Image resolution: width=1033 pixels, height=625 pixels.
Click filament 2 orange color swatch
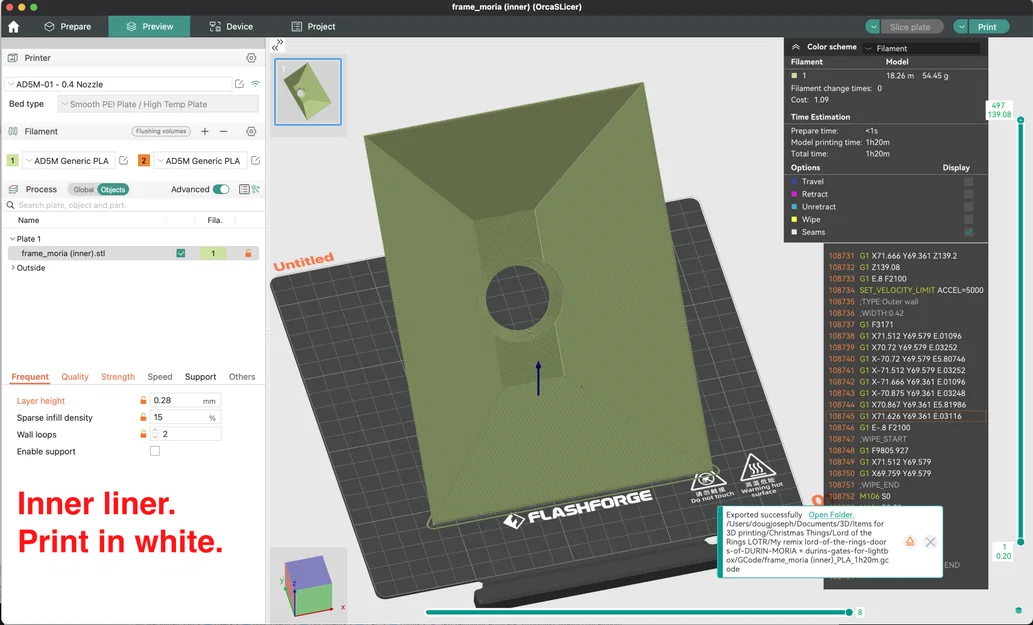(144, 160)
